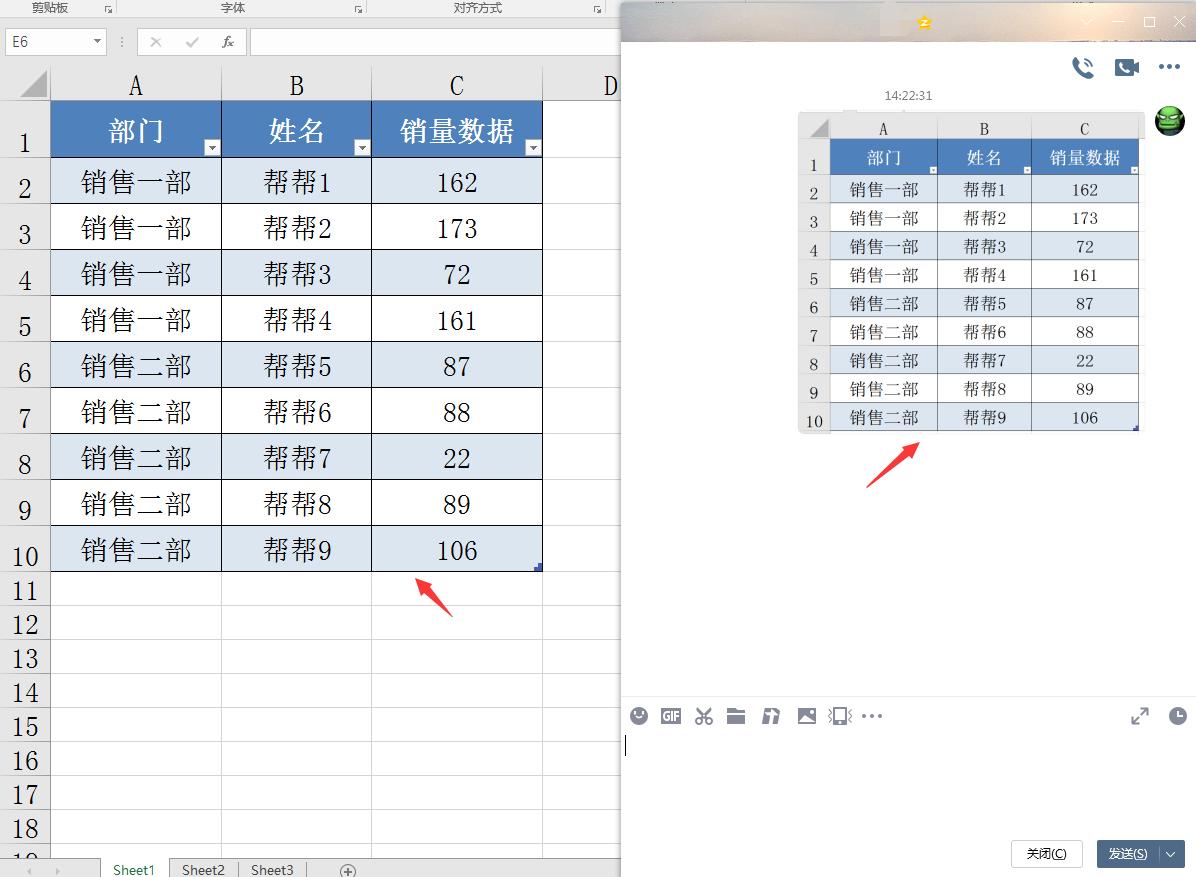
Task: Select the scissors screenshot tool
Action: (704, 716)
